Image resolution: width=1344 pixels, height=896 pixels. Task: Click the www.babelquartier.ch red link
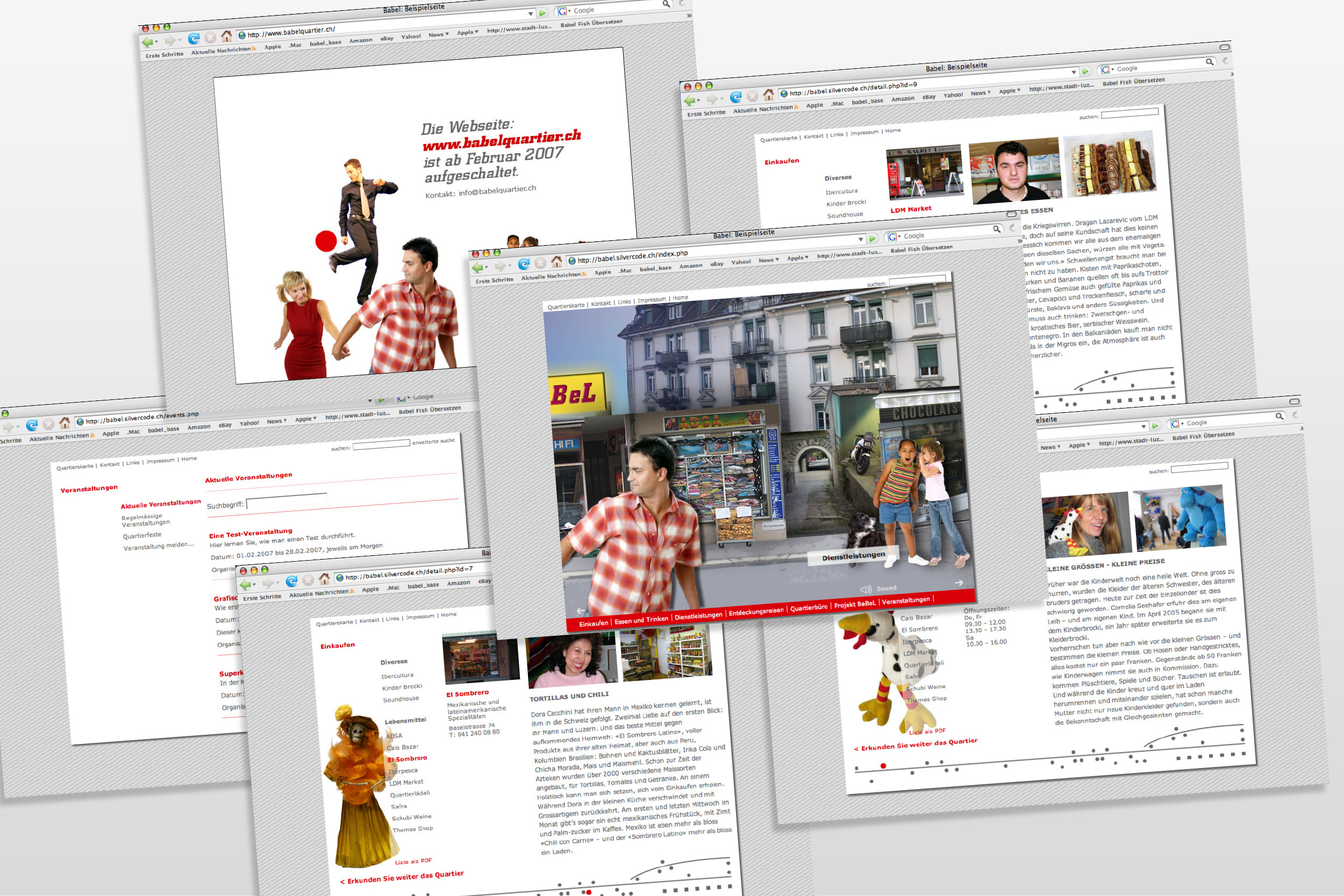[502, 140]
